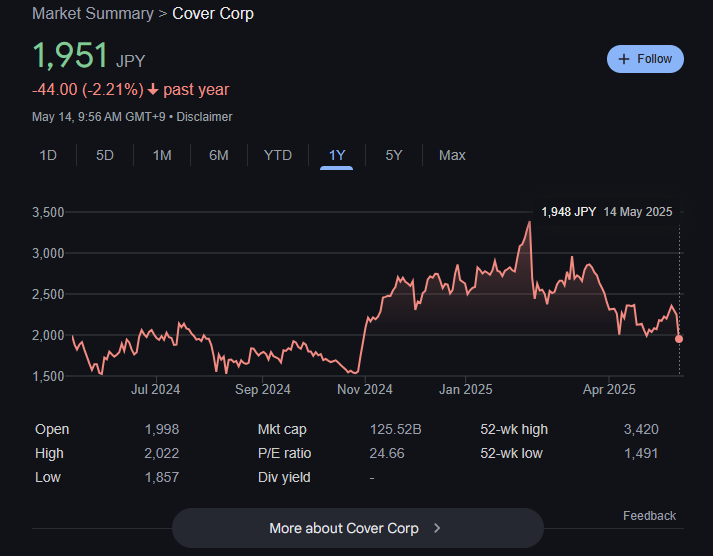Viewport: 713px width, 556px height.
Task: Switch to the 1D chart range
Action: pyautogui.click(x=48, y=155)
